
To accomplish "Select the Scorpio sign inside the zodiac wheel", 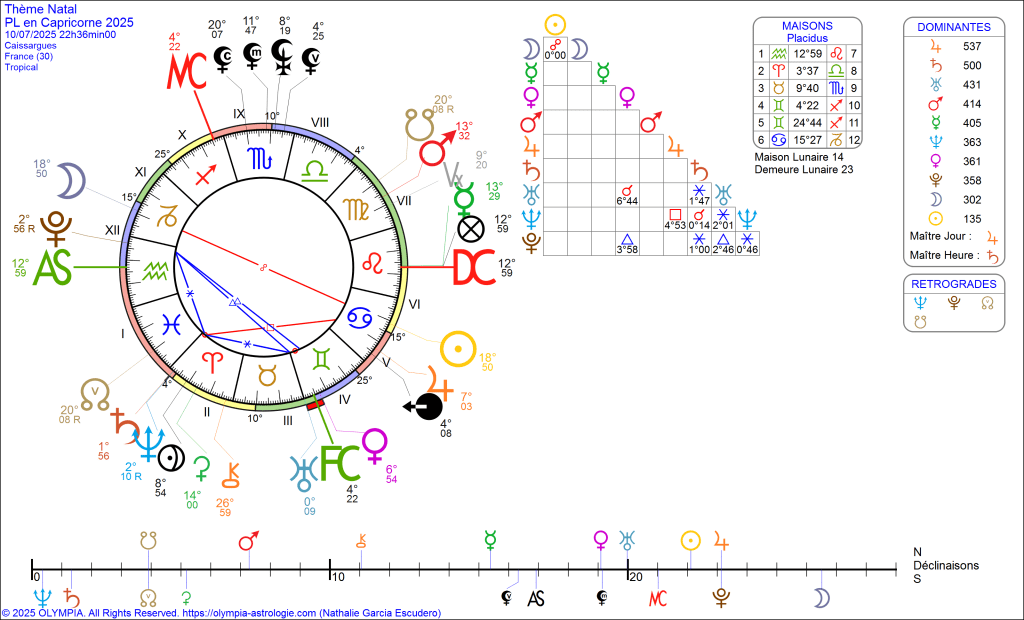I will [260, 158].
